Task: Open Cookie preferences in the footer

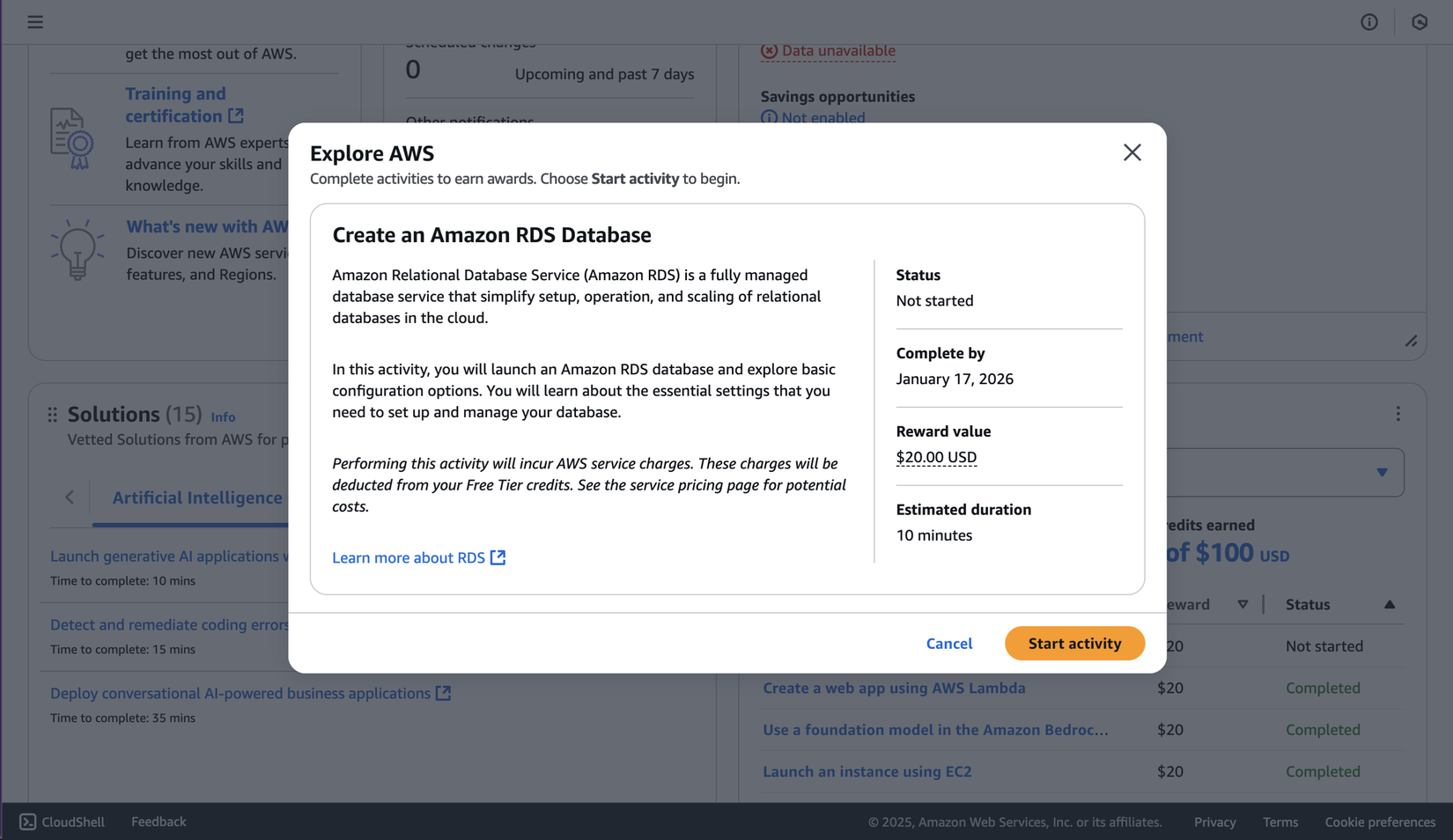Action: pyautogui.click(x=1380, y=822)
